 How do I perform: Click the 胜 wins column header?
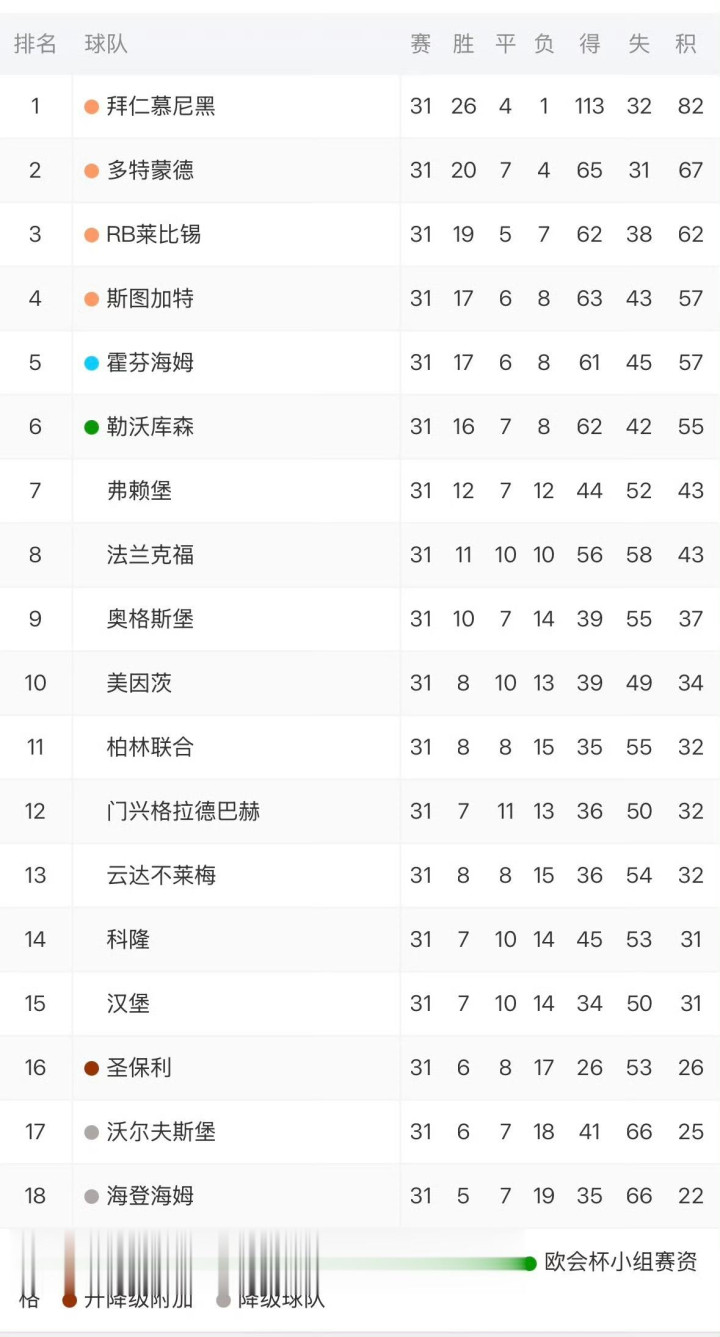tap(463, 44)
